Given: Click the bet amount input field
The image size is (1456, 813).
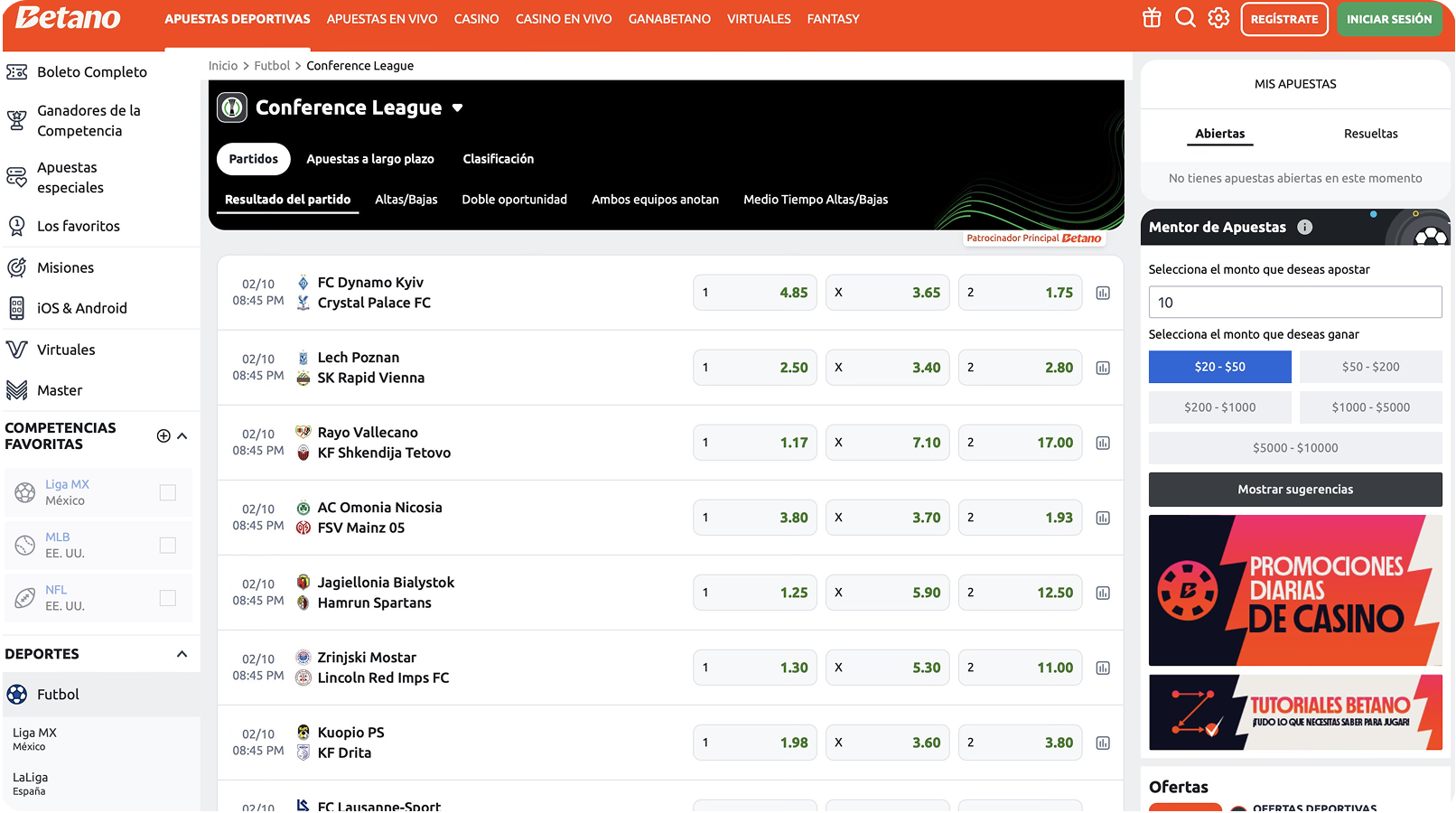Looking at the screenshot, I should pyautogui.click(x=1294, y=303).
